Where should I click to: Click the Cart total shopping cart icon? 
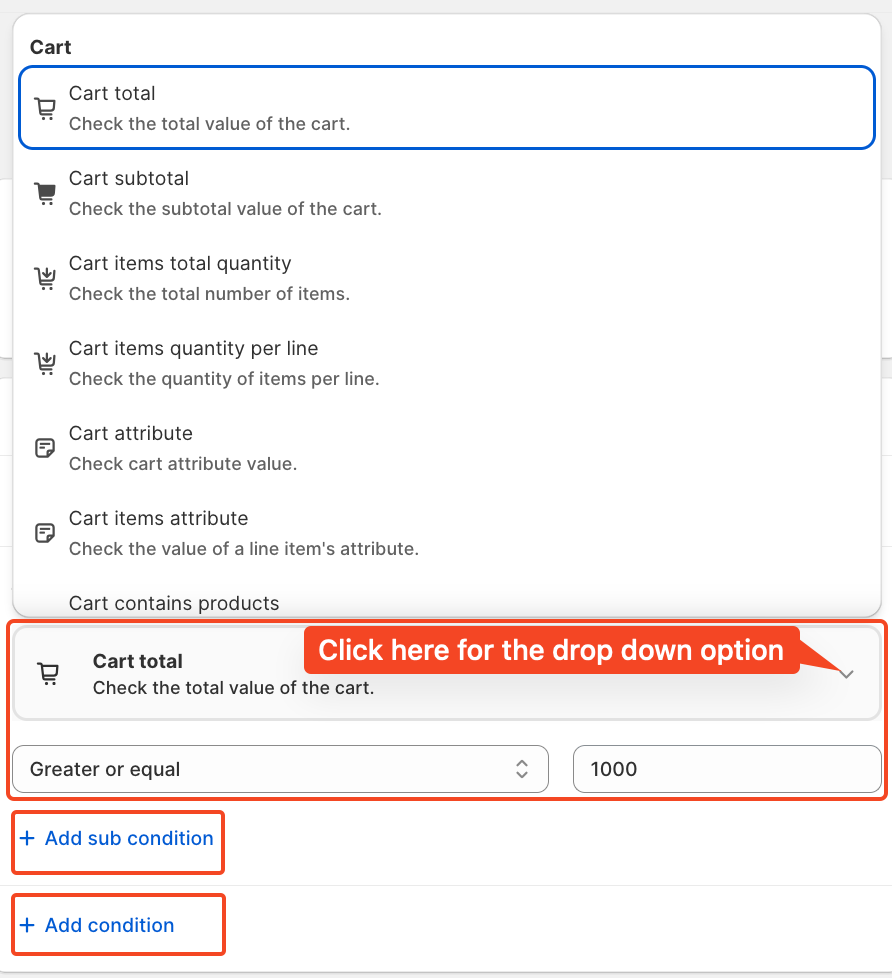pyautogui.click(x=45, y=109)
